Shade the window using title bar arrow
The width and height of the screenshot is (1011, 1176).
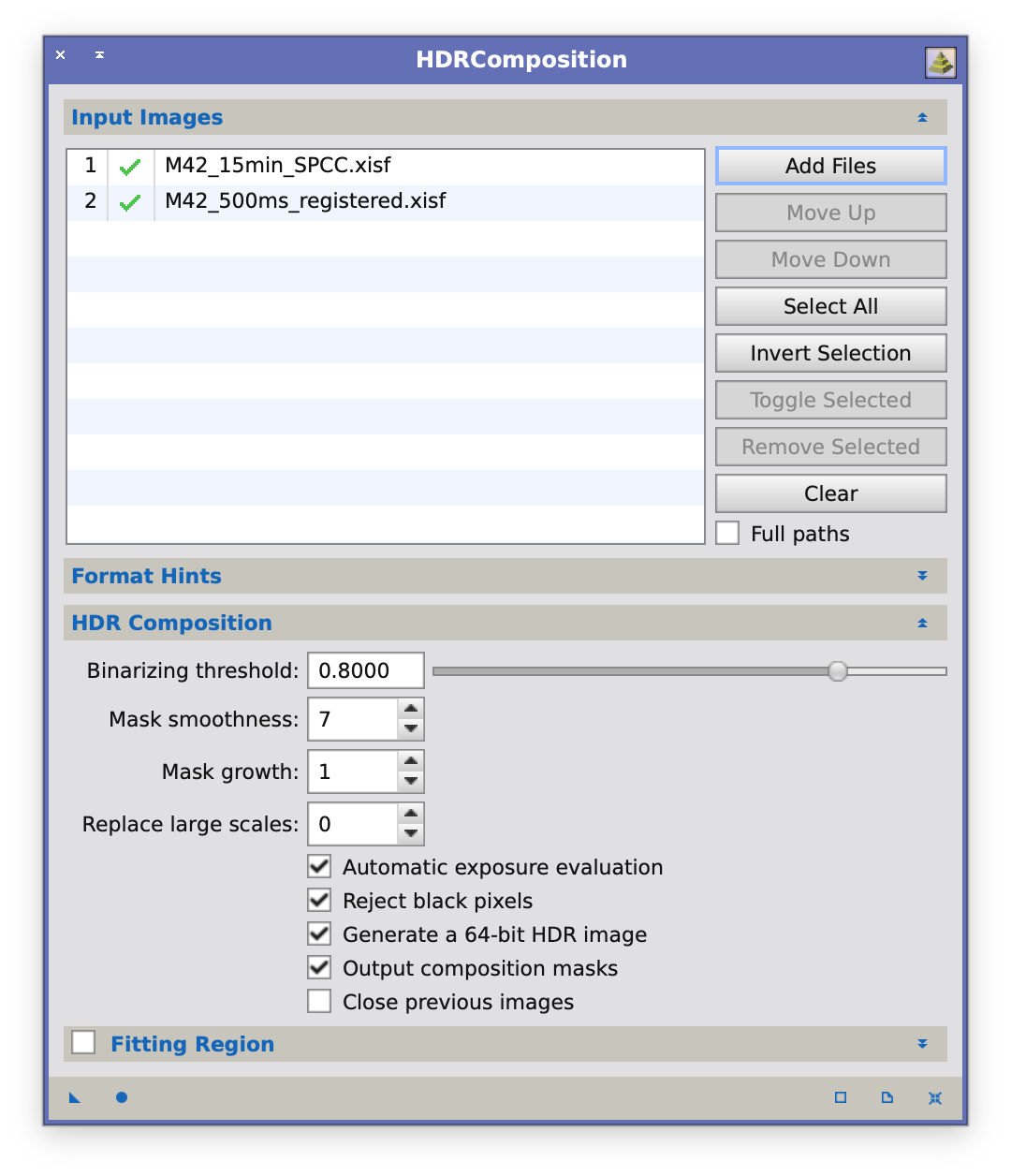(x=99, y=55)
